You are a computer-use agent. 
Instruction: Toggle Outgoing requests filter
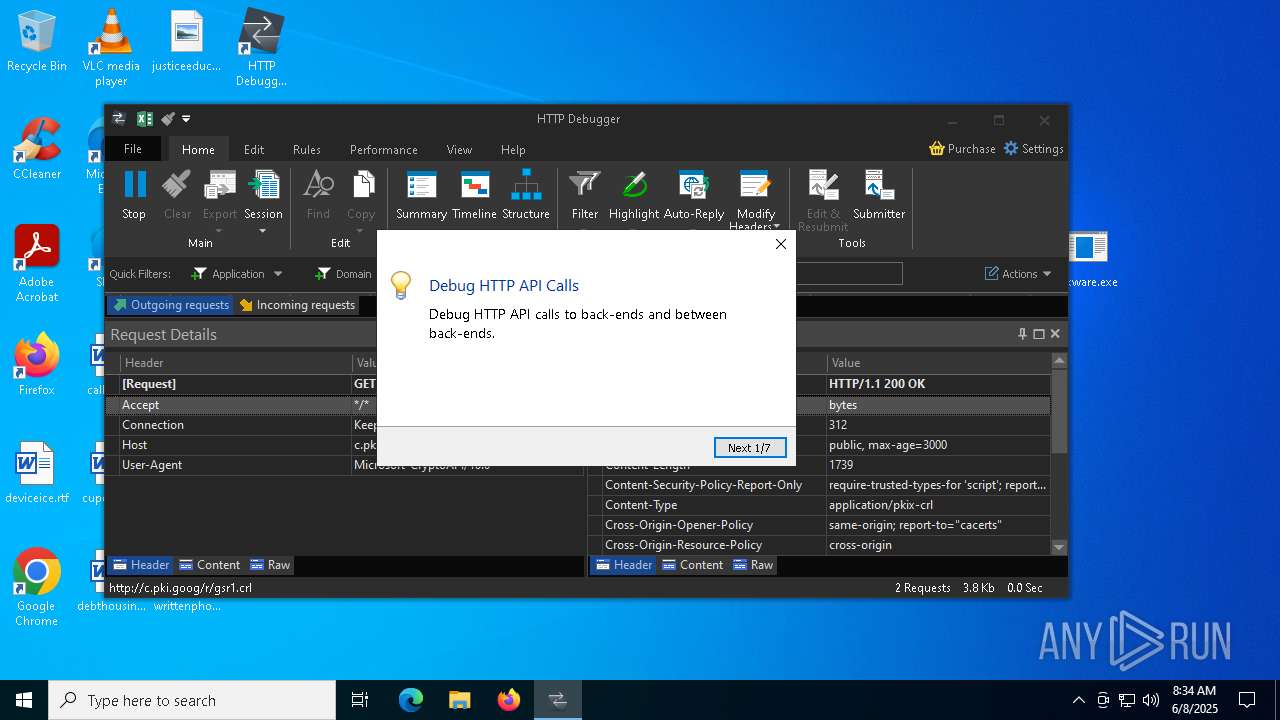coord(171,305)
